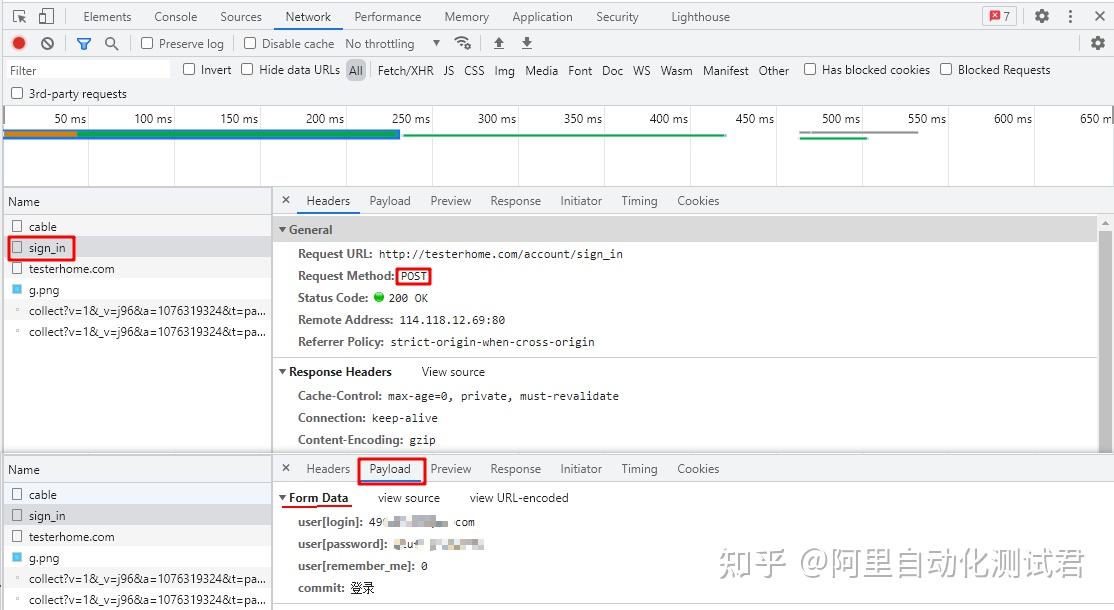Select cable request in upper list
The image size is (1114, 610).
click(138, 227)
